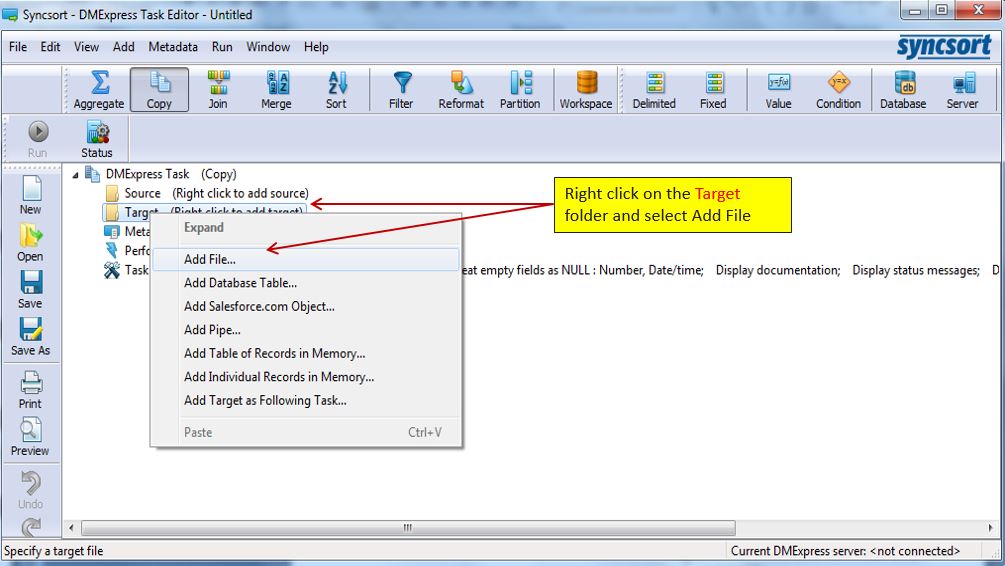Viewport: 1005px width, 566px height.
Task: Open the Database connection icon
Action: (x=903, y=90)
